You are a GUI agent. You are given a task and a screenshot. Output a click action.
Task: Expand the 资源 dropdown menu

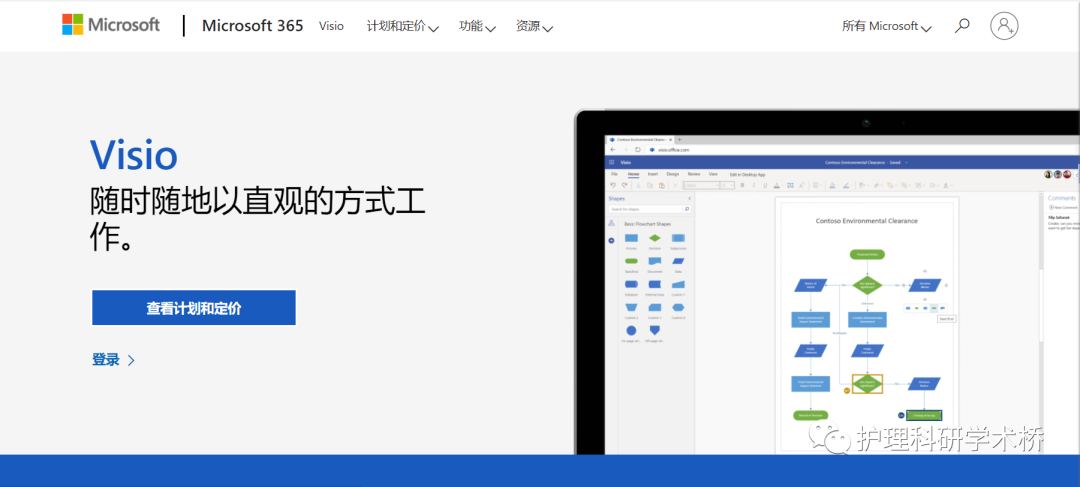534,26
